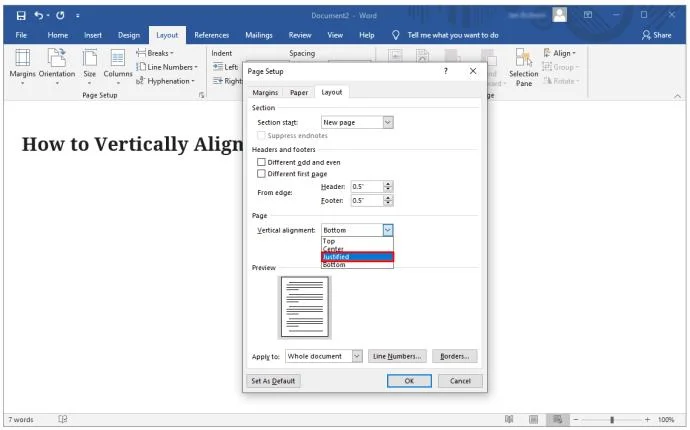Open the page Size tool

[x=89, y=67]
